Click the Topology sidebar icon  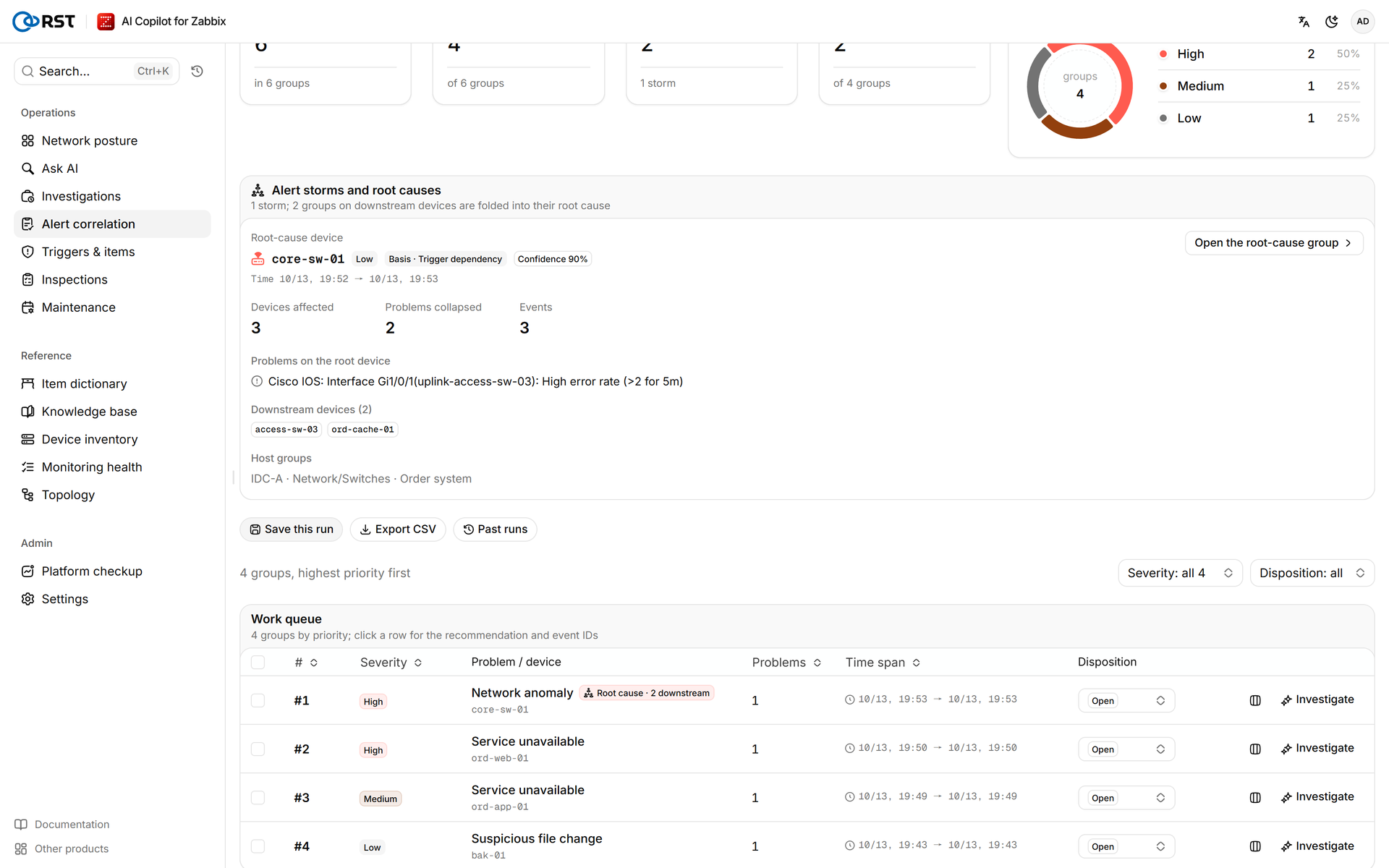pyautogui.click(x=27, y=495)
